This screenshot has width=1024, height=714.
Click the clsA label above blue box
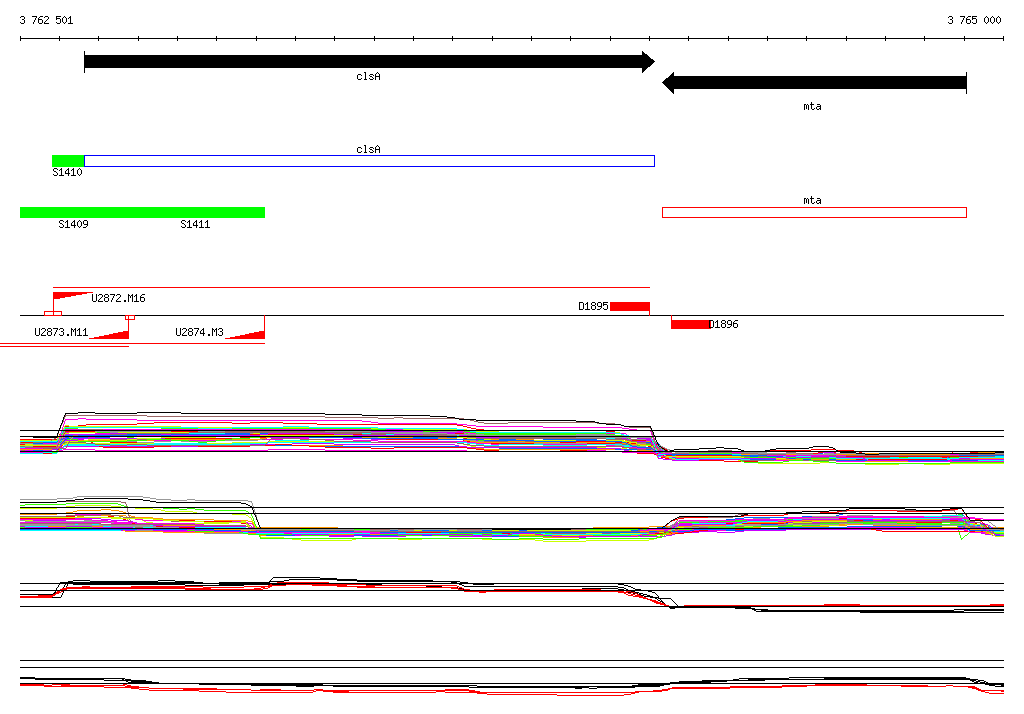(x=368, y=150)
